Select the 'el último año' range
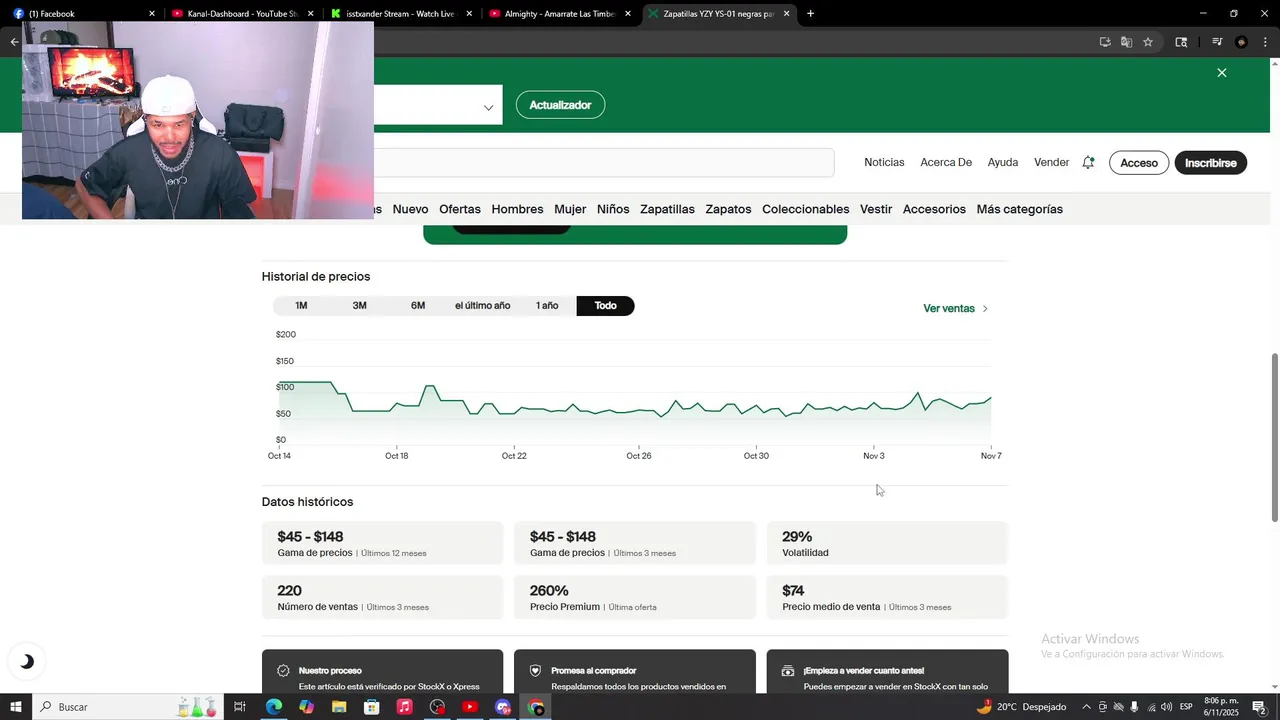Image resolution: width=1280 pixels, height=720 pixels. (x=482, y=306)
